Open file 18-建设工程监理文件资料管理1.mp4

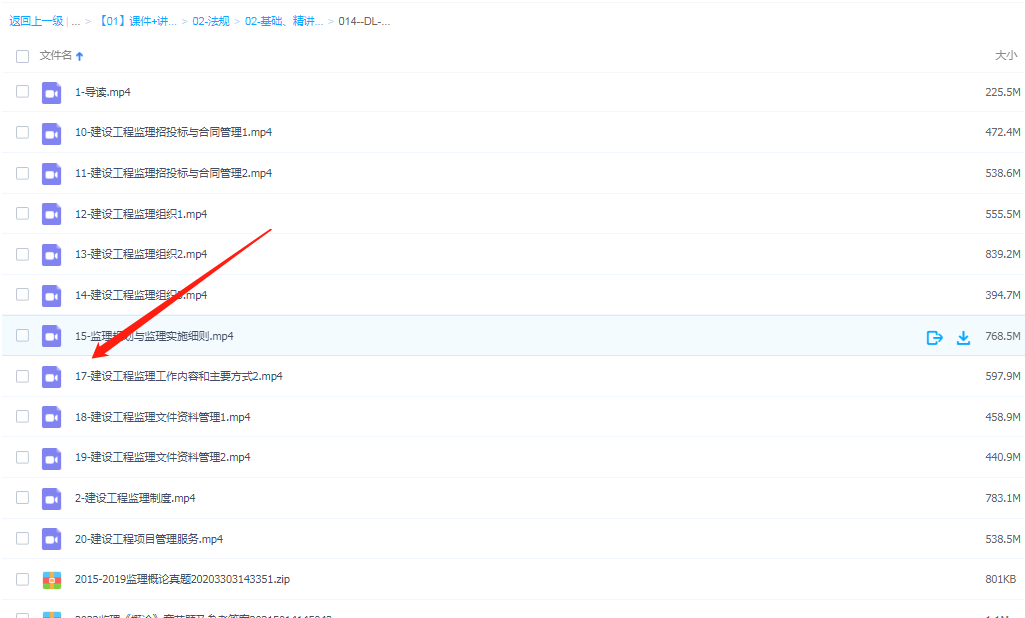[x=162, y=417]
